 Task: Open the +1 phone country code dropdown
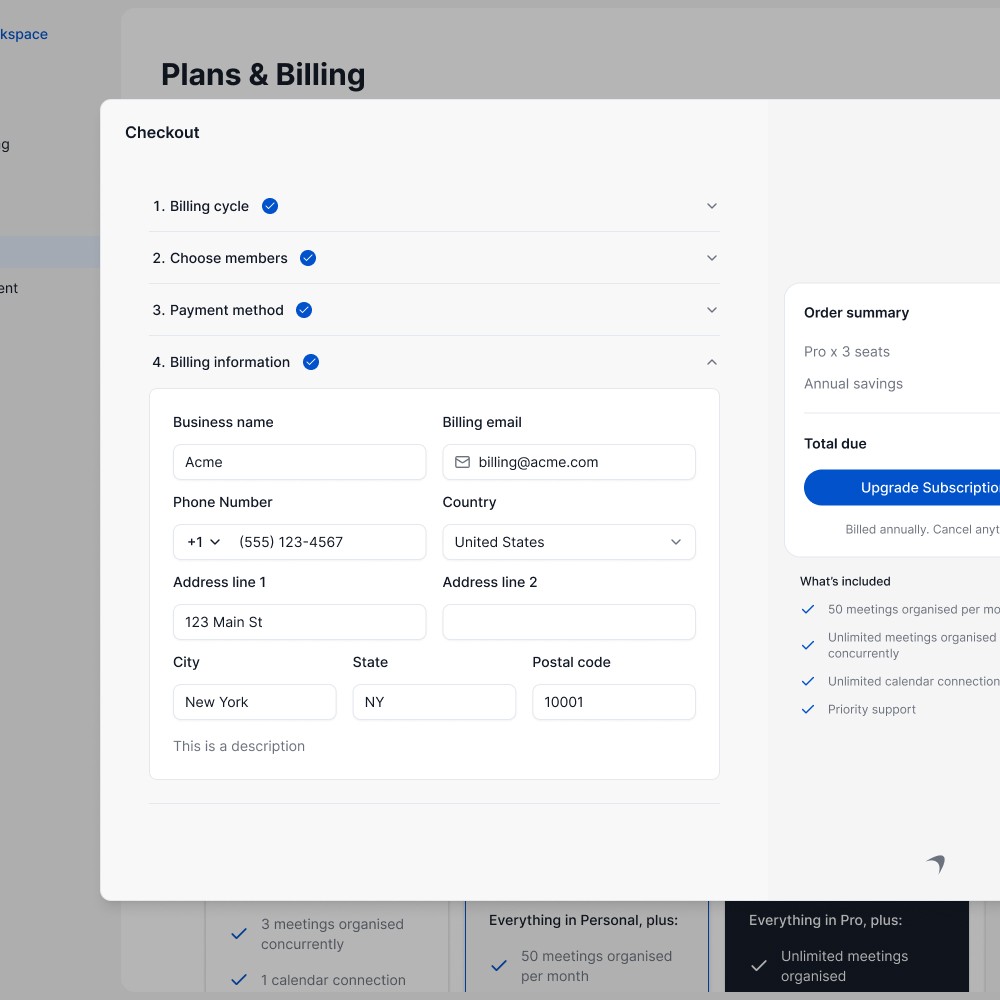(203, 542)
